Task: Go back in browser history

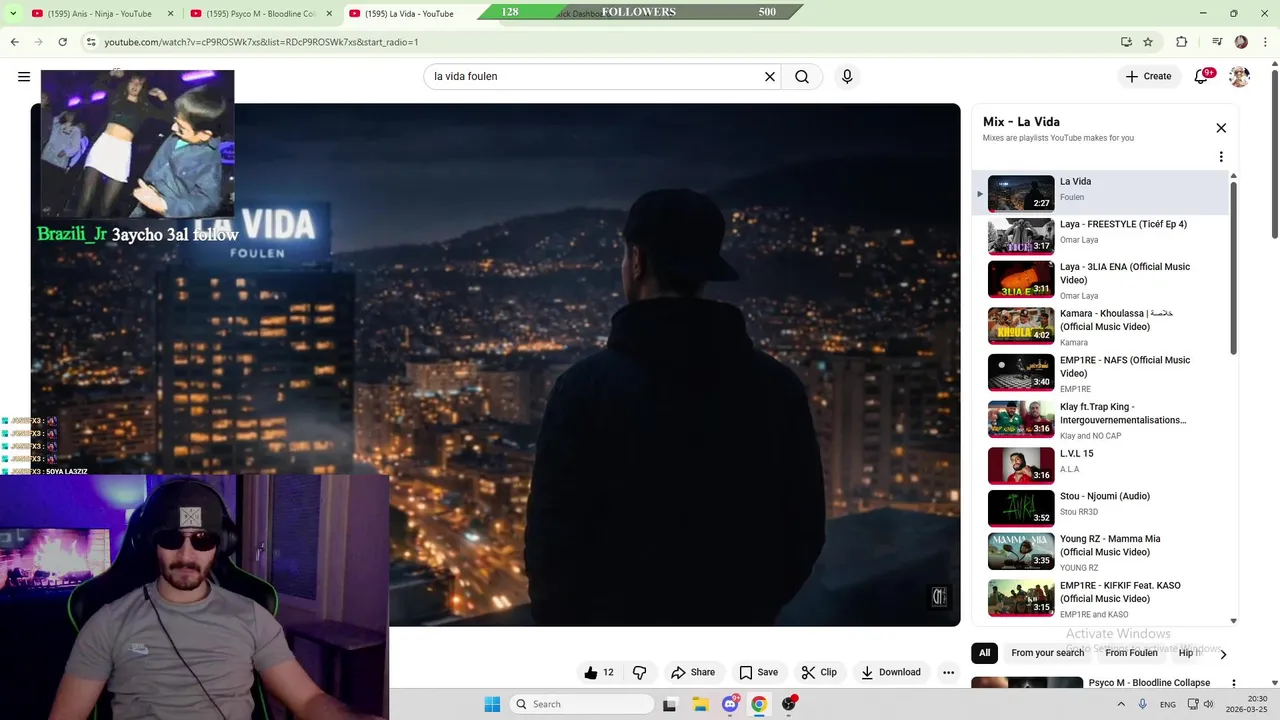Action: point(14,42)
